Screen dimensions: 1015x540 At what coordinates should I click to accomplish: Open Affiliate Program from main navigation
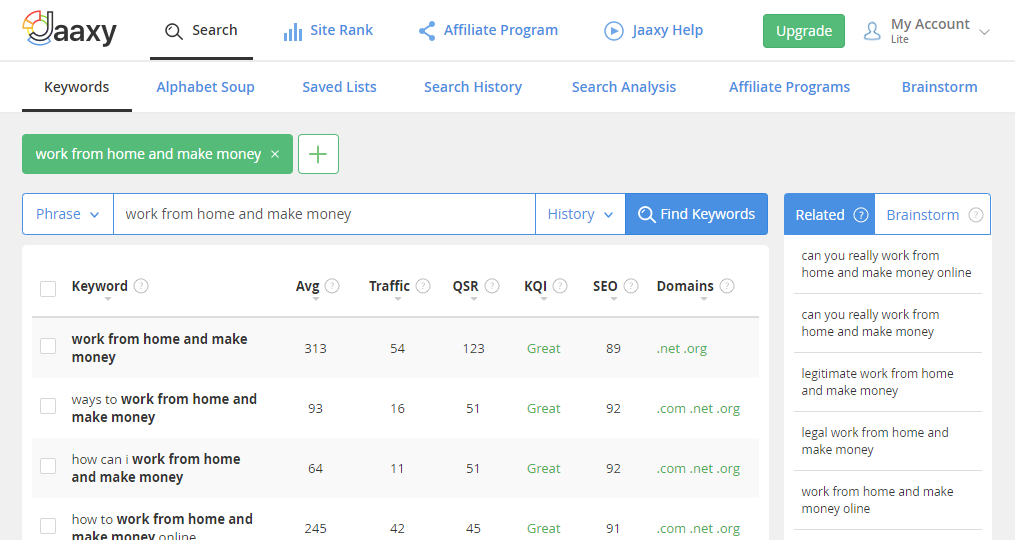[488, 30]
